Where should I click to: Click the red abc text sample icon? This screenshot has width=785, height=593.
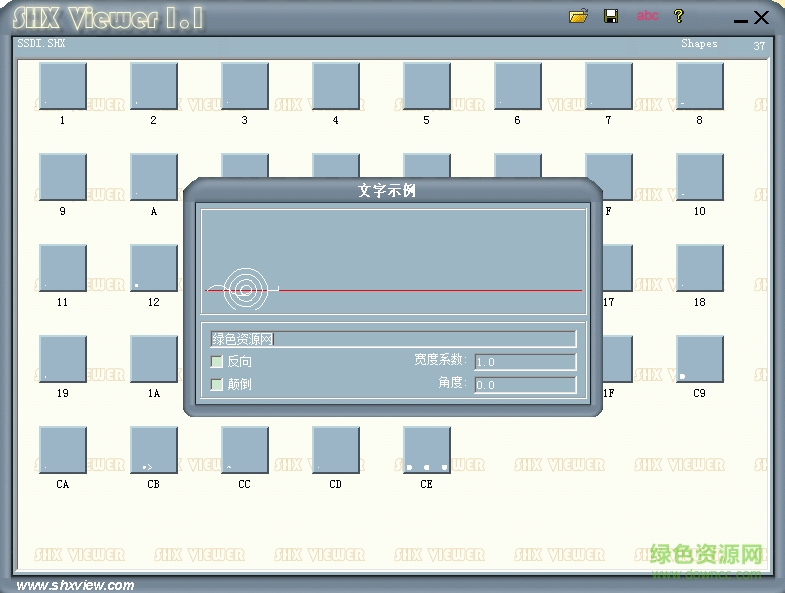point(648,16)
